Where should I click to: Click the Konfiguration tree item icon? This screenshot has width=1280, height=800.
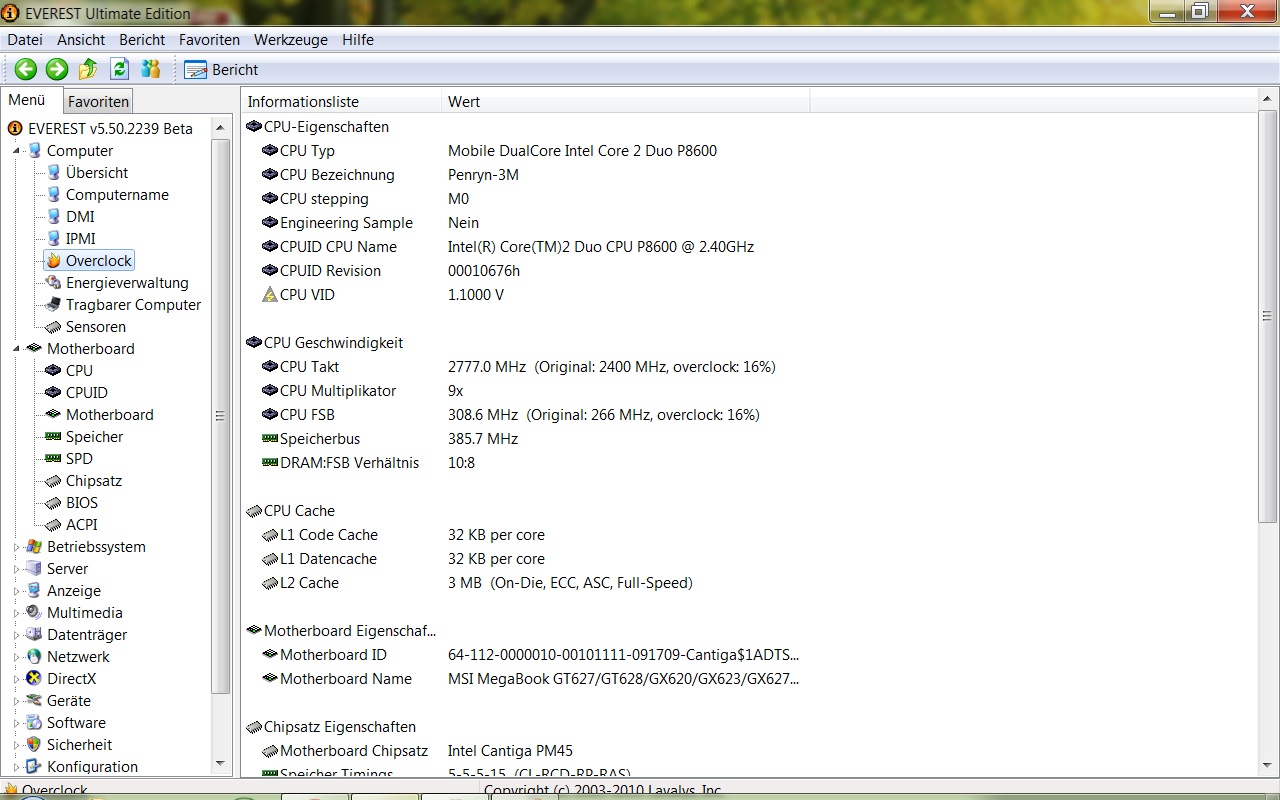(34, 767)
